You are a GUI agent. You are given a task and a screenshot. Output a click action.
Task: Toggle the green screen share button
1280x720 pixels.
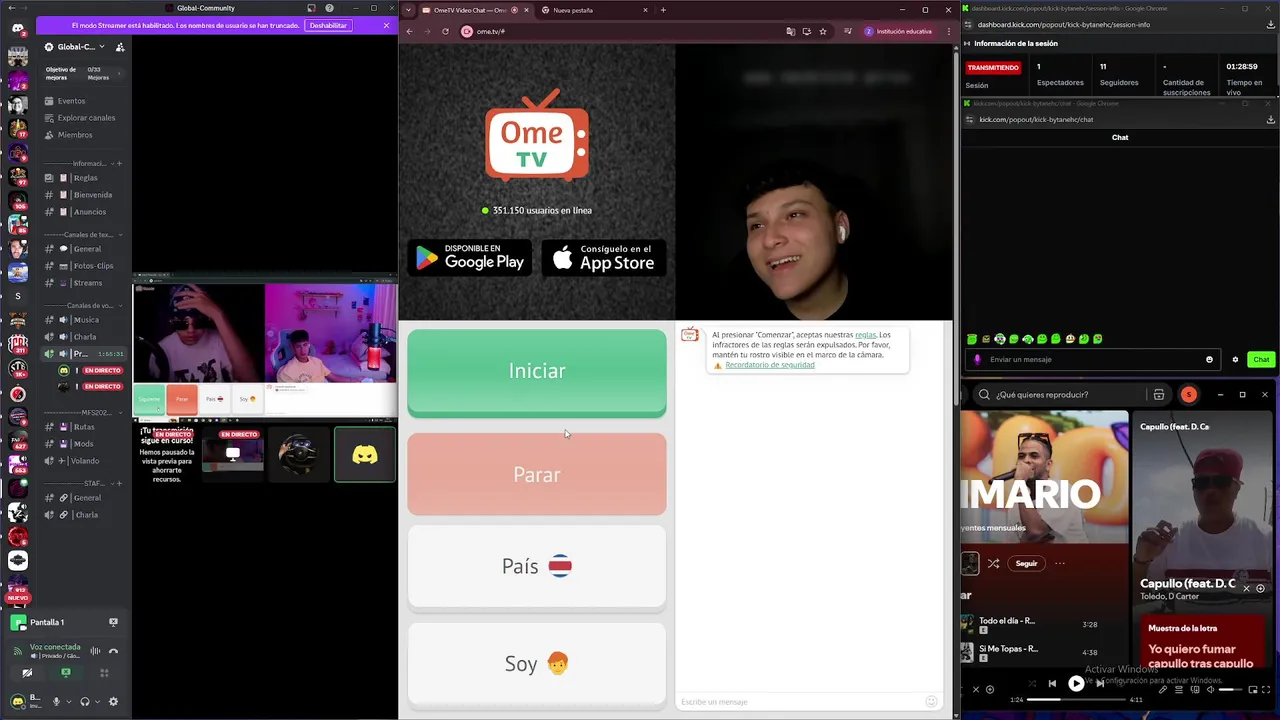[x=65, y=673]
